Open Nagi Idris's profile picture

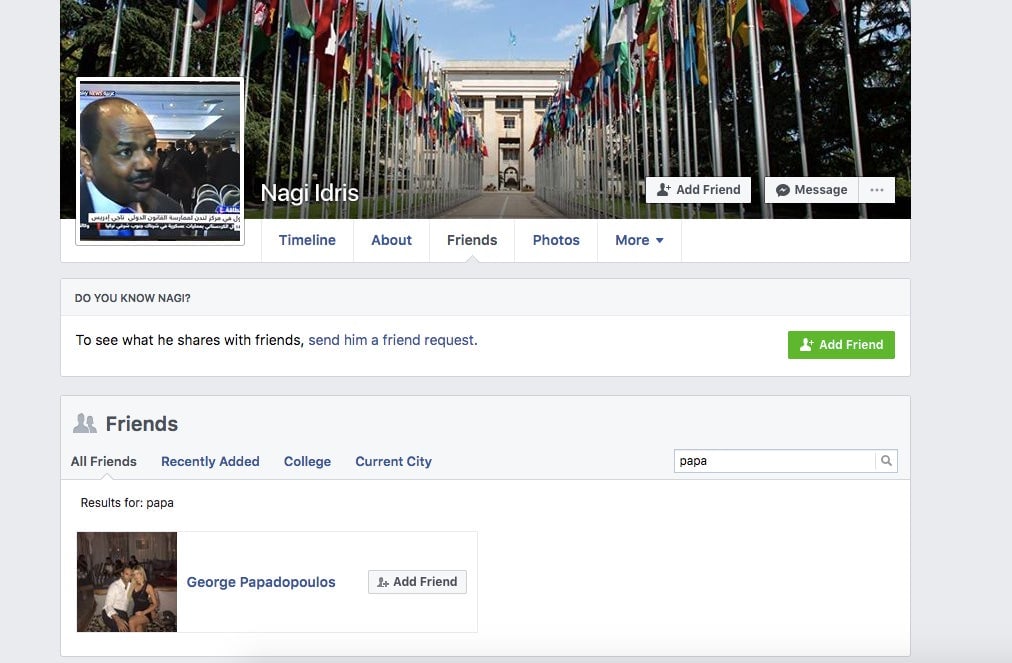160,161
